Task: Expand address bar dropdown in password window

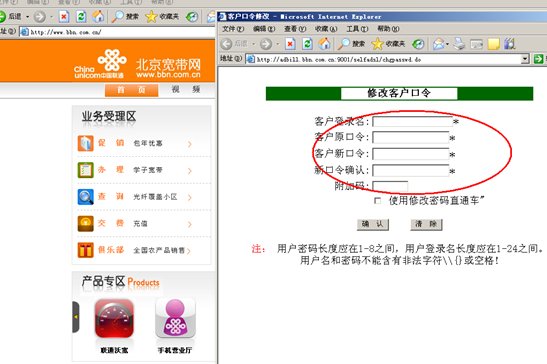Action: (x=525, y=59)
